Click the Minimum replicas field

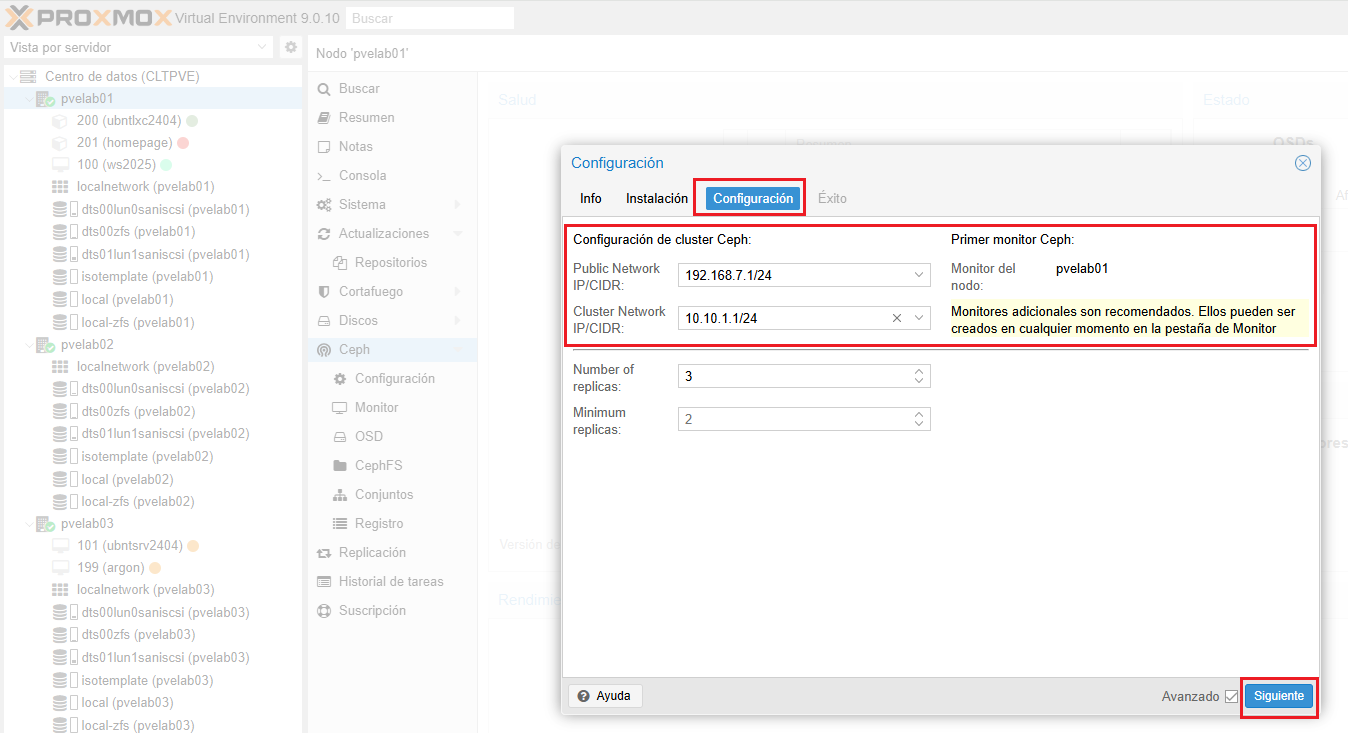click(804, 419)
